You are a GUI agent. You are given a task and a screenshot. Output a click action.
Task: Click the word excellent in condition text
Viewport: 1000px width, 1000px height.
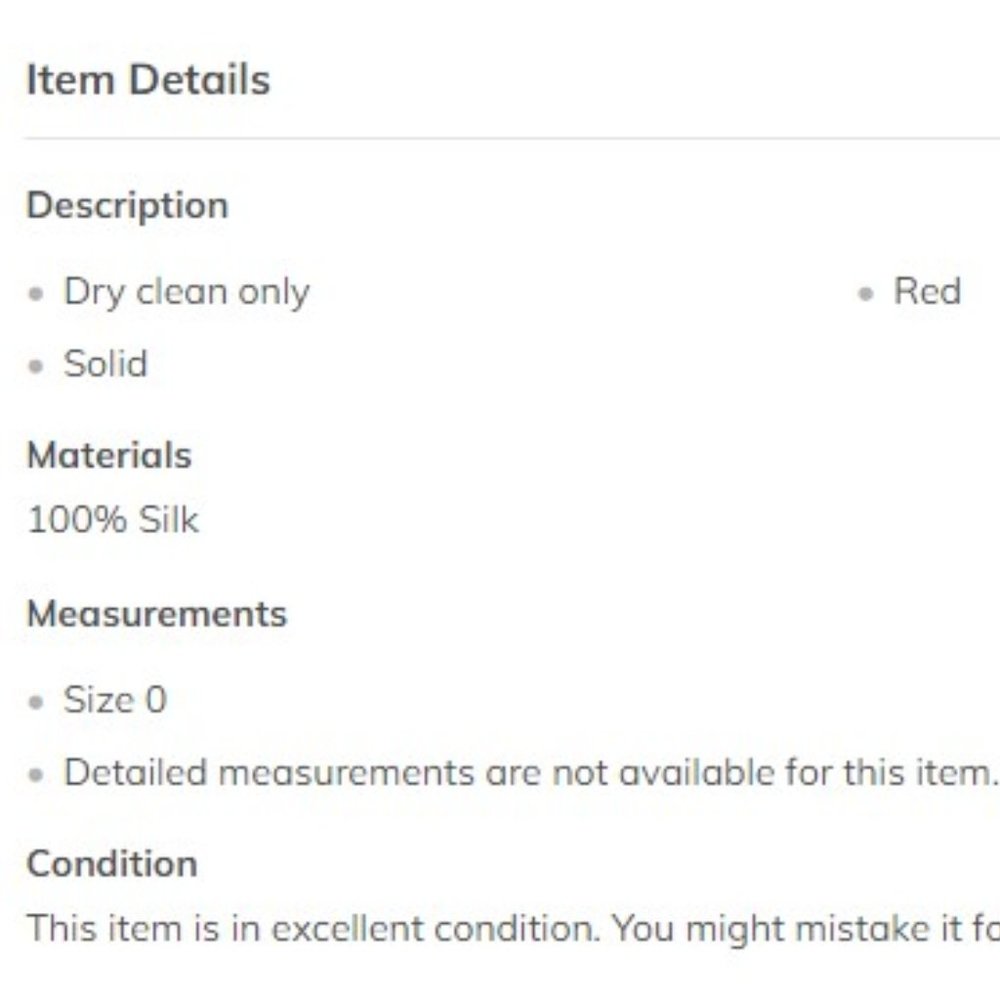[x=347, y=929]
